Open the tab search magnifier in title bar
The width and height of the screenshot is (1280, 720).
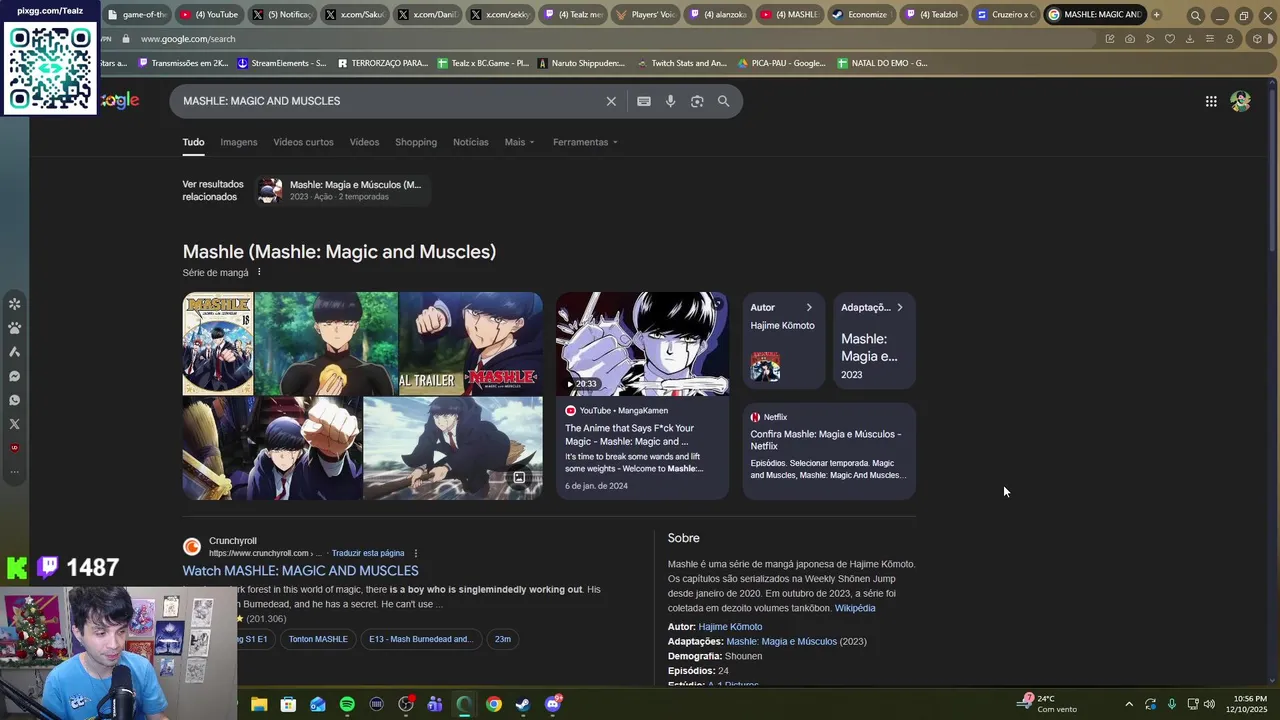pos(1195,15)
